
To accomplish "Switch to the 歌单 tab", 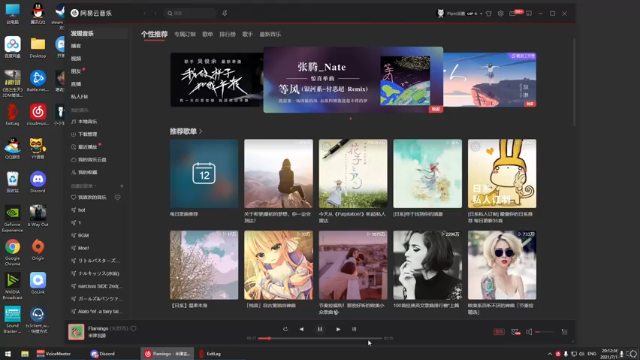I will (208, 34).
